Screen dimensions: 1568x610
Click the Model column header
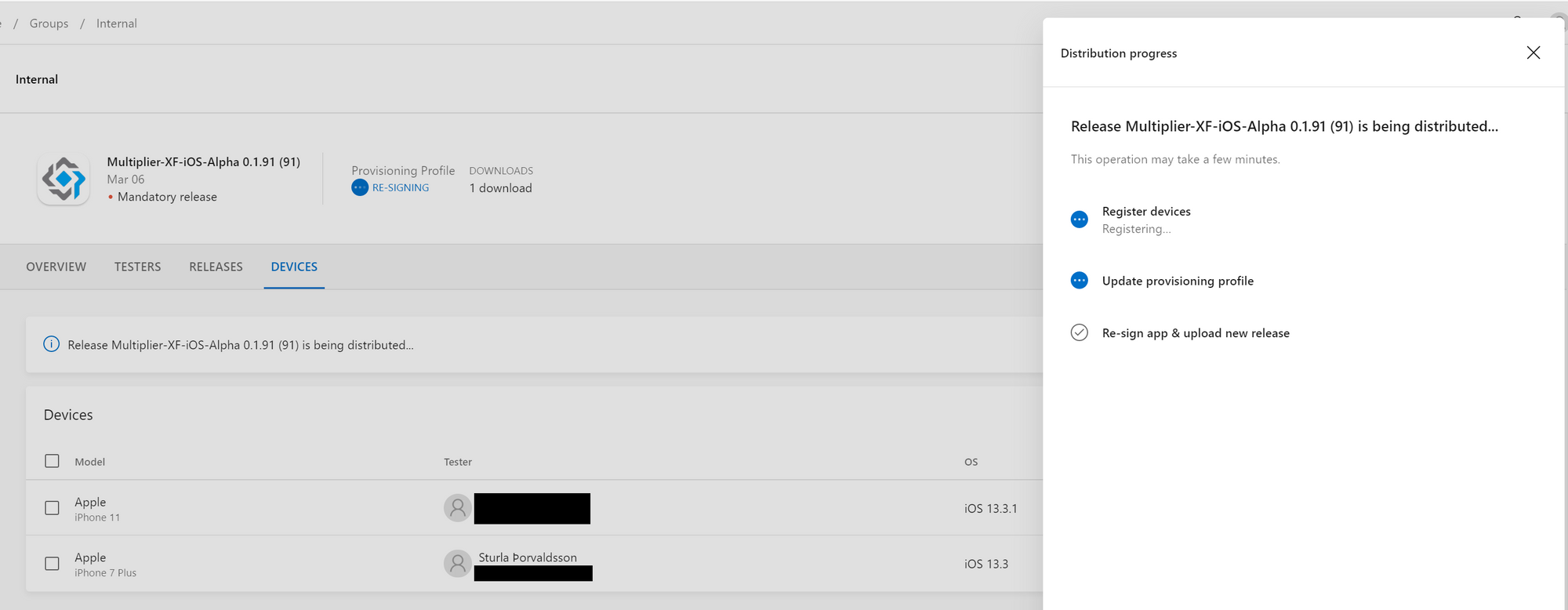(90, 462)
